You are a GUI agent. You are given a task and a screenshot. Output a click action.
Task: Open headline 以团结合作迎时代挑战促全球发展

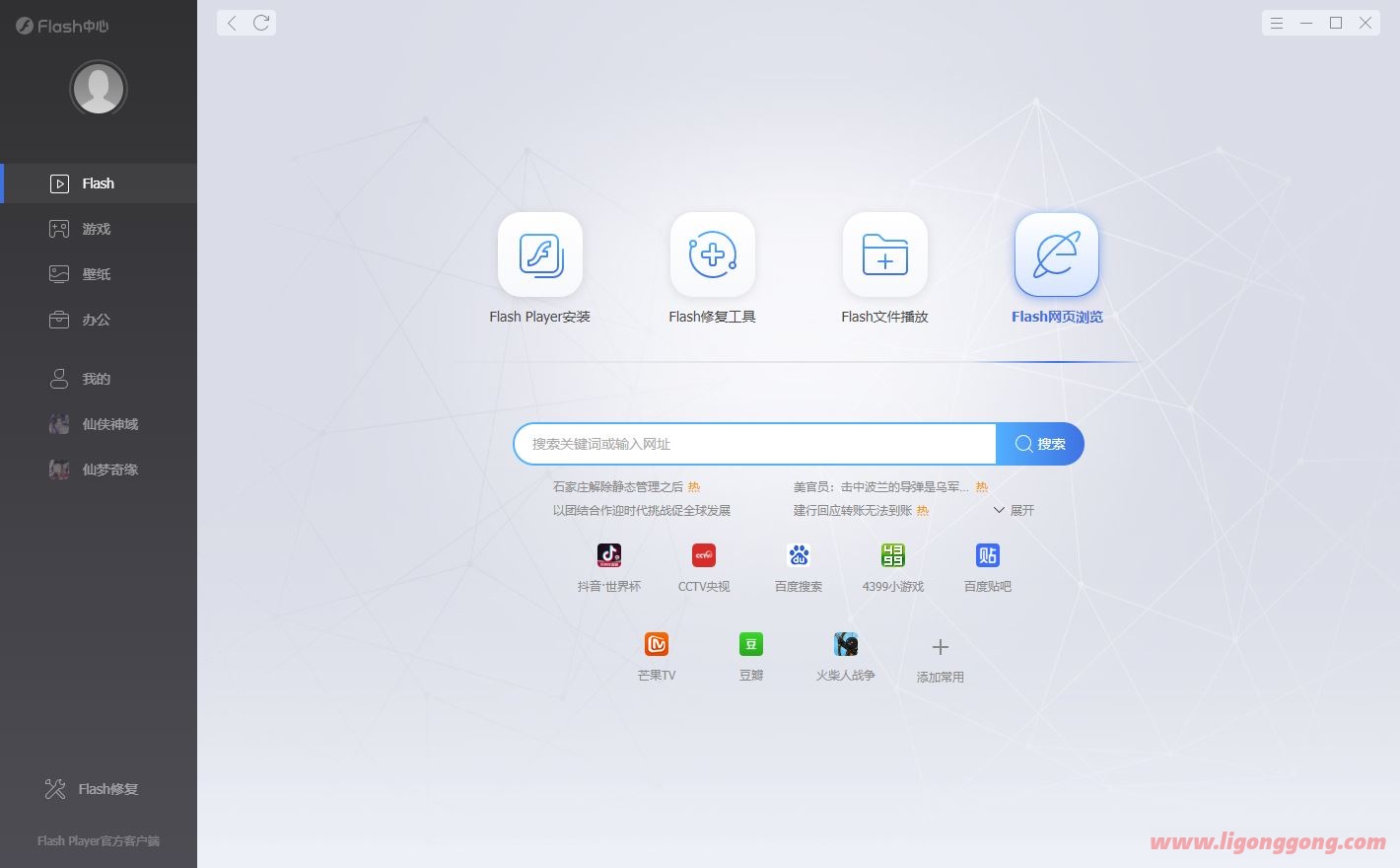tap(642, 510)
